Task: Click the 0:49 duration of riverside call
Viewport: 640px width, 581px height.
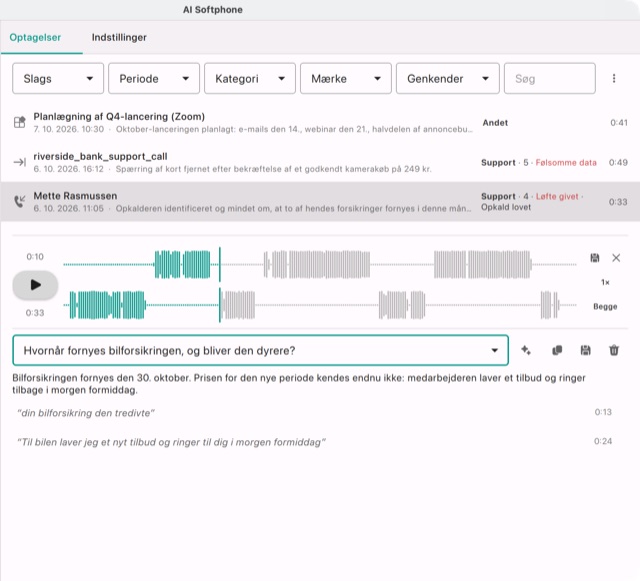Action: 618,163
